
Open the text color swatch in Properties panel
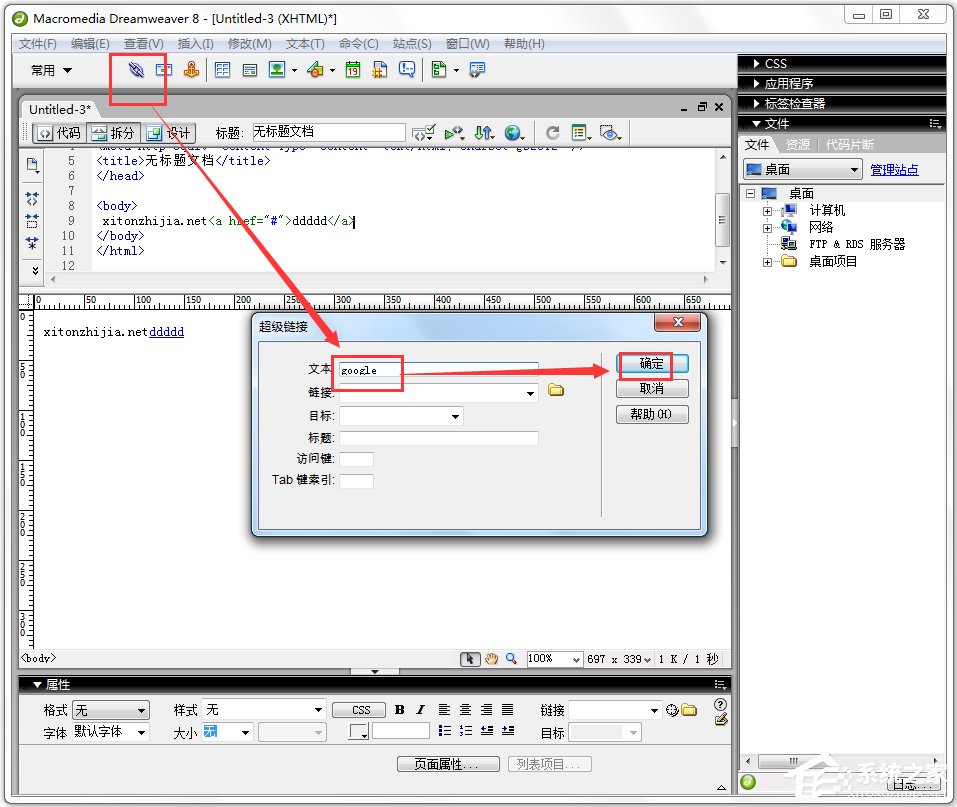tap(359, 731)
